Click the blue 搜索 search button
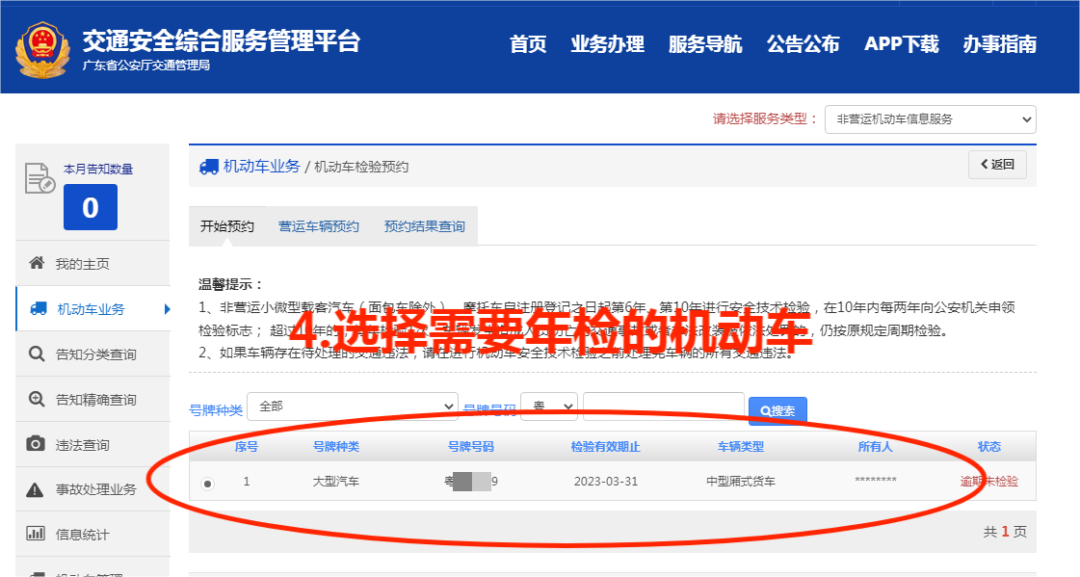 [x=778, y=410]
